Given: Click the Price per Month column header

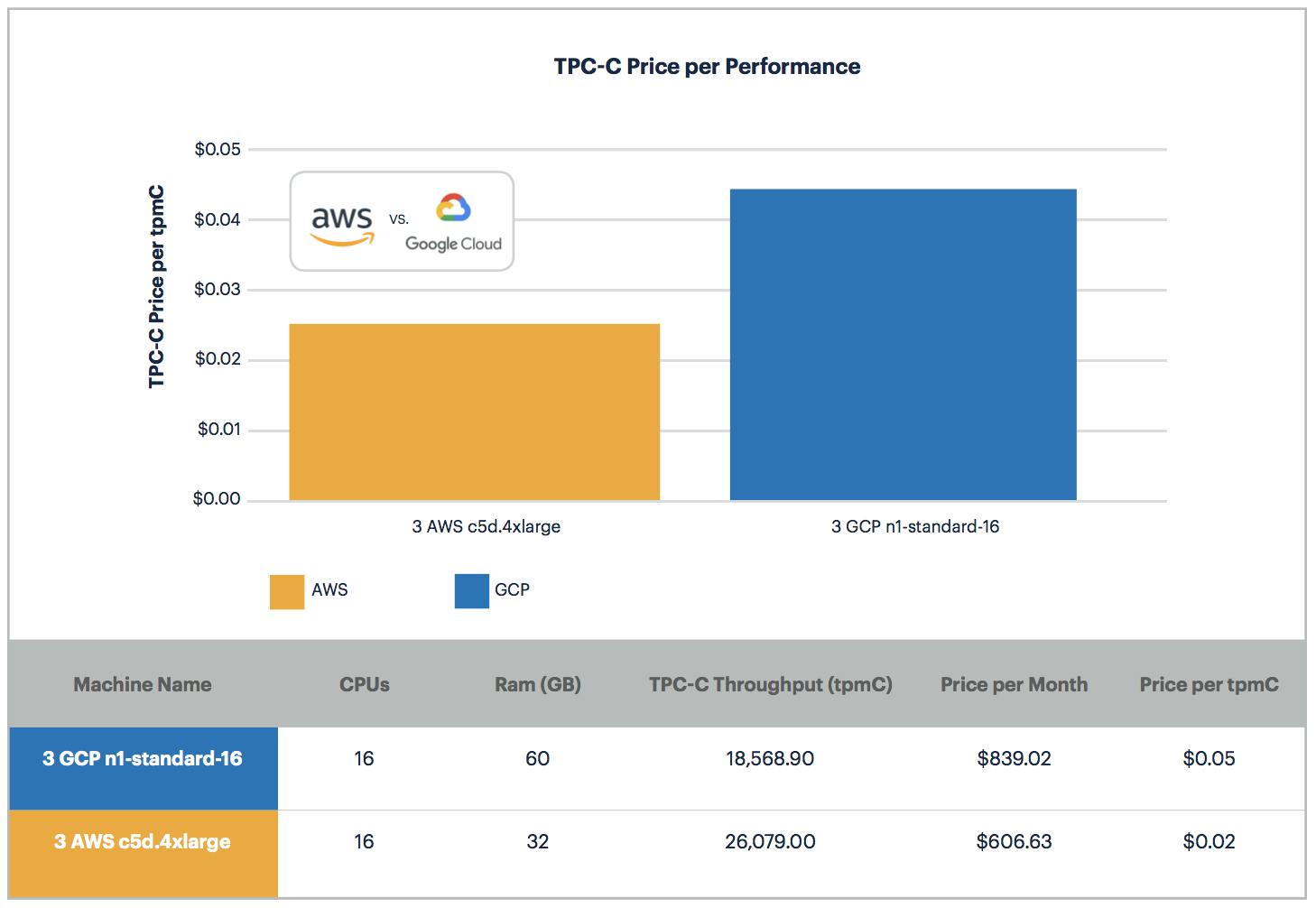Looking at the screenshot, I should (x=1015, y=684).
